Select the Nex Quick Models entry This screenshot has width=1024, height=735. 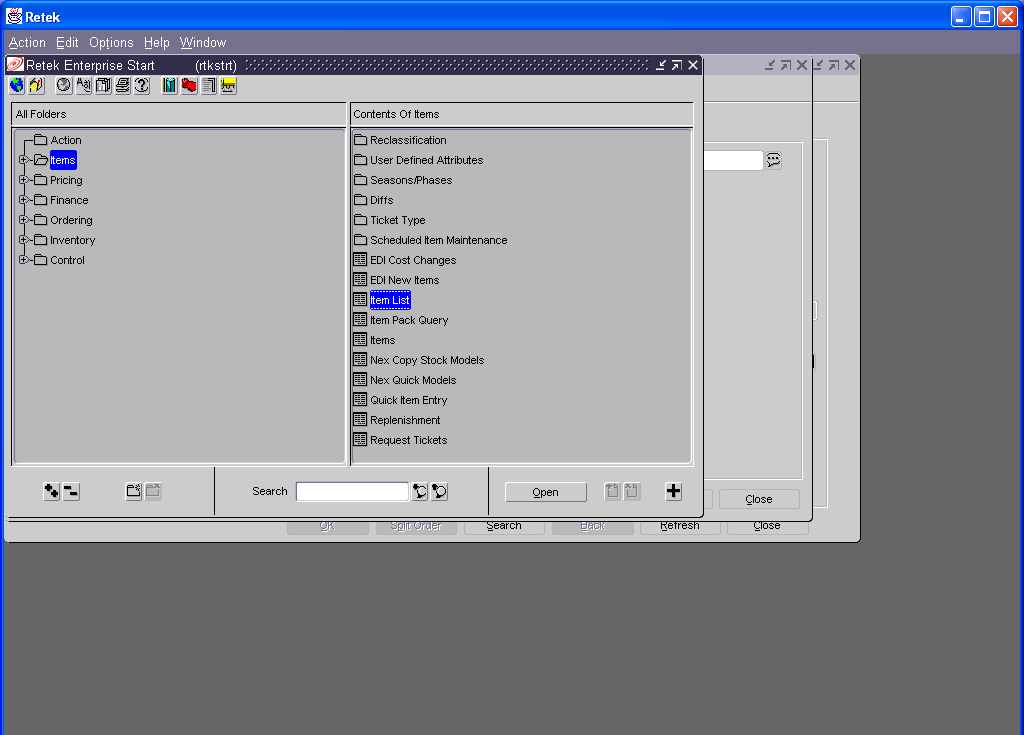413,380
